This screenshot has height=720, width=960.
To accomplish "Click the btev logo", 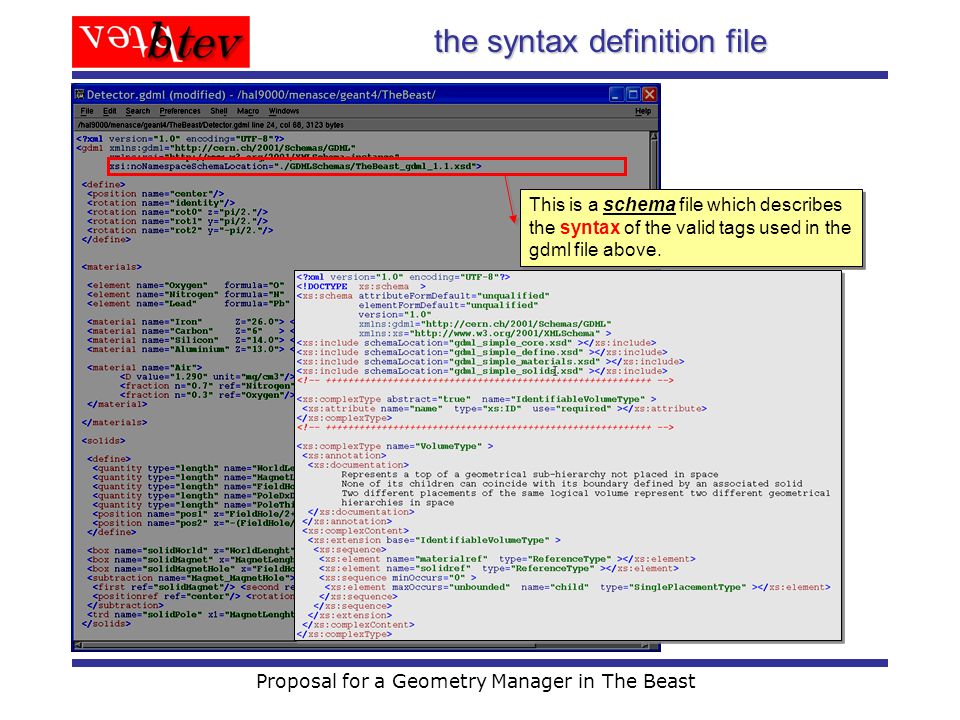I will coord(160,42).
